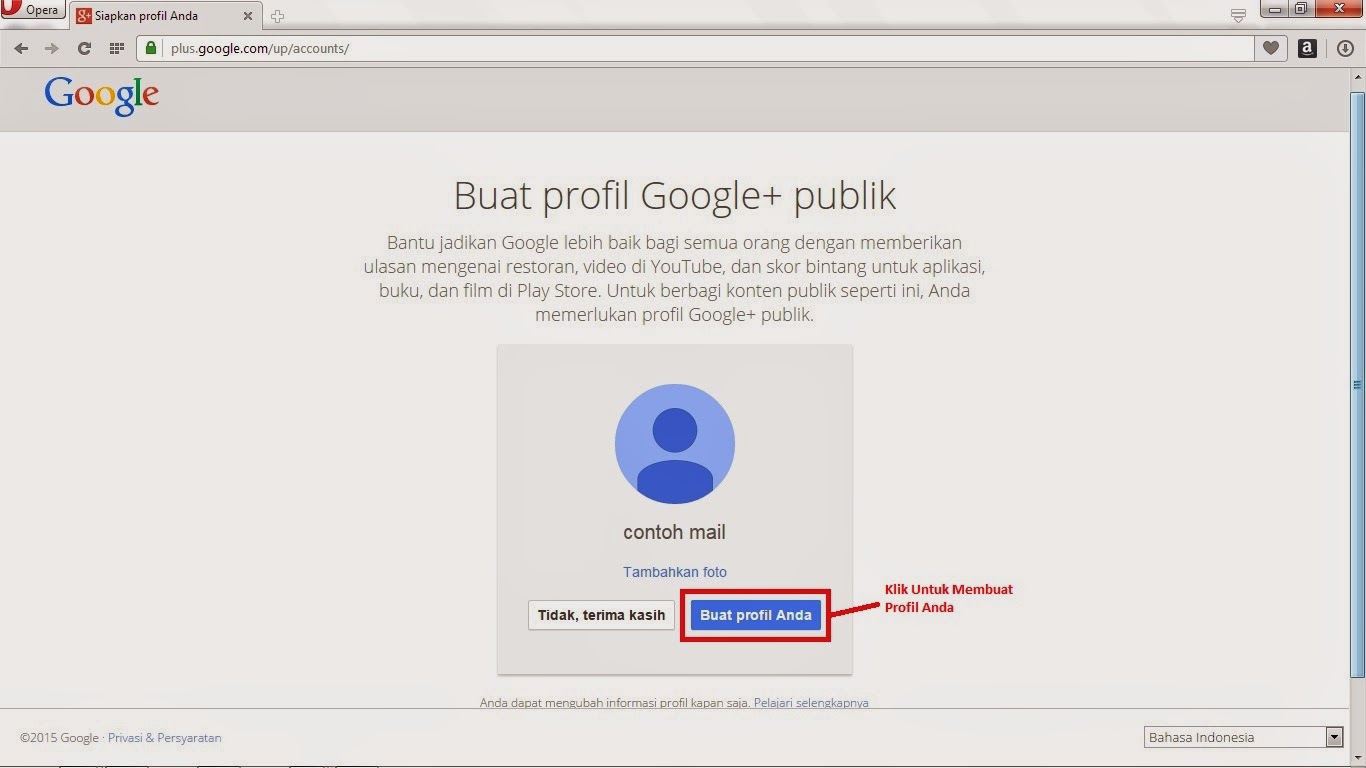Reload the current page
Image resolution: width=1366 pixels, height=768 pixels.
pyautogui.click(x=84, y=48)
